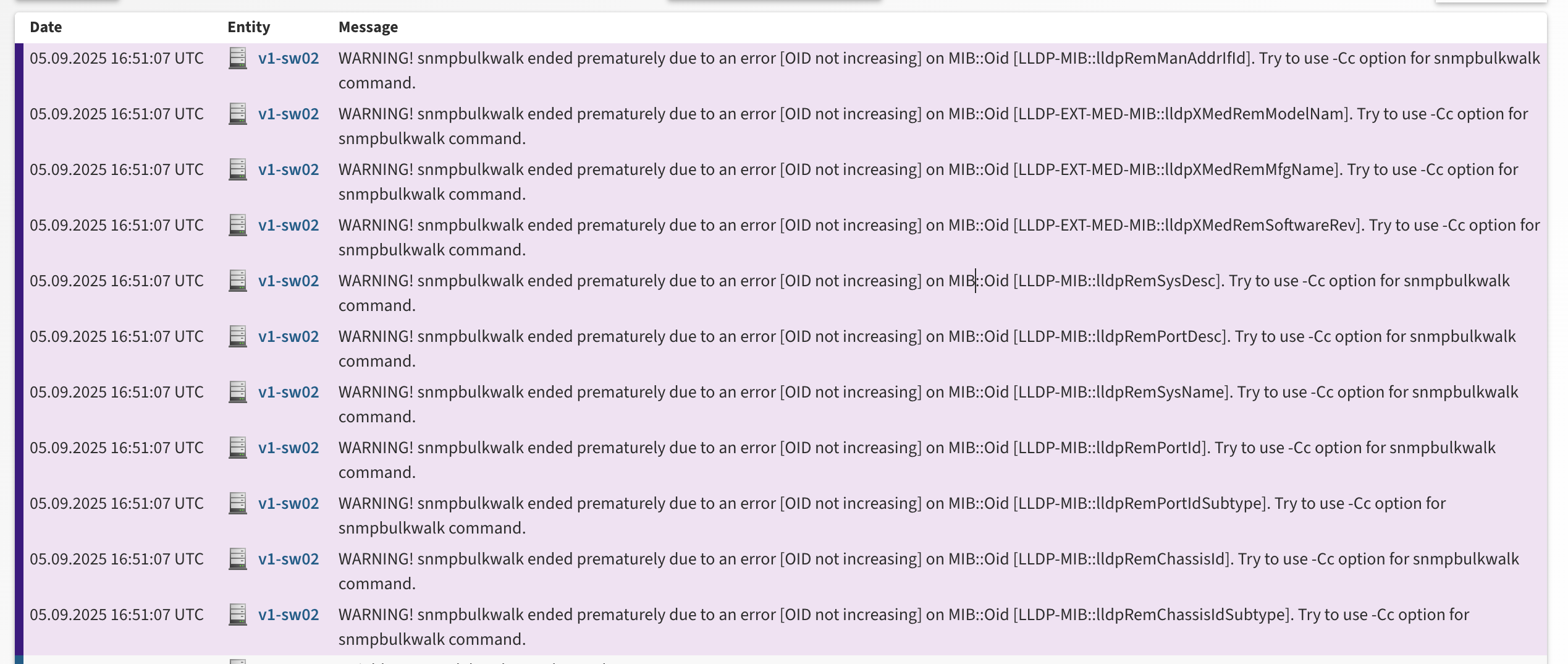This screenshot has height=664, width=1568.
Task: Click the Entity column header
Action: coord(248,27)
